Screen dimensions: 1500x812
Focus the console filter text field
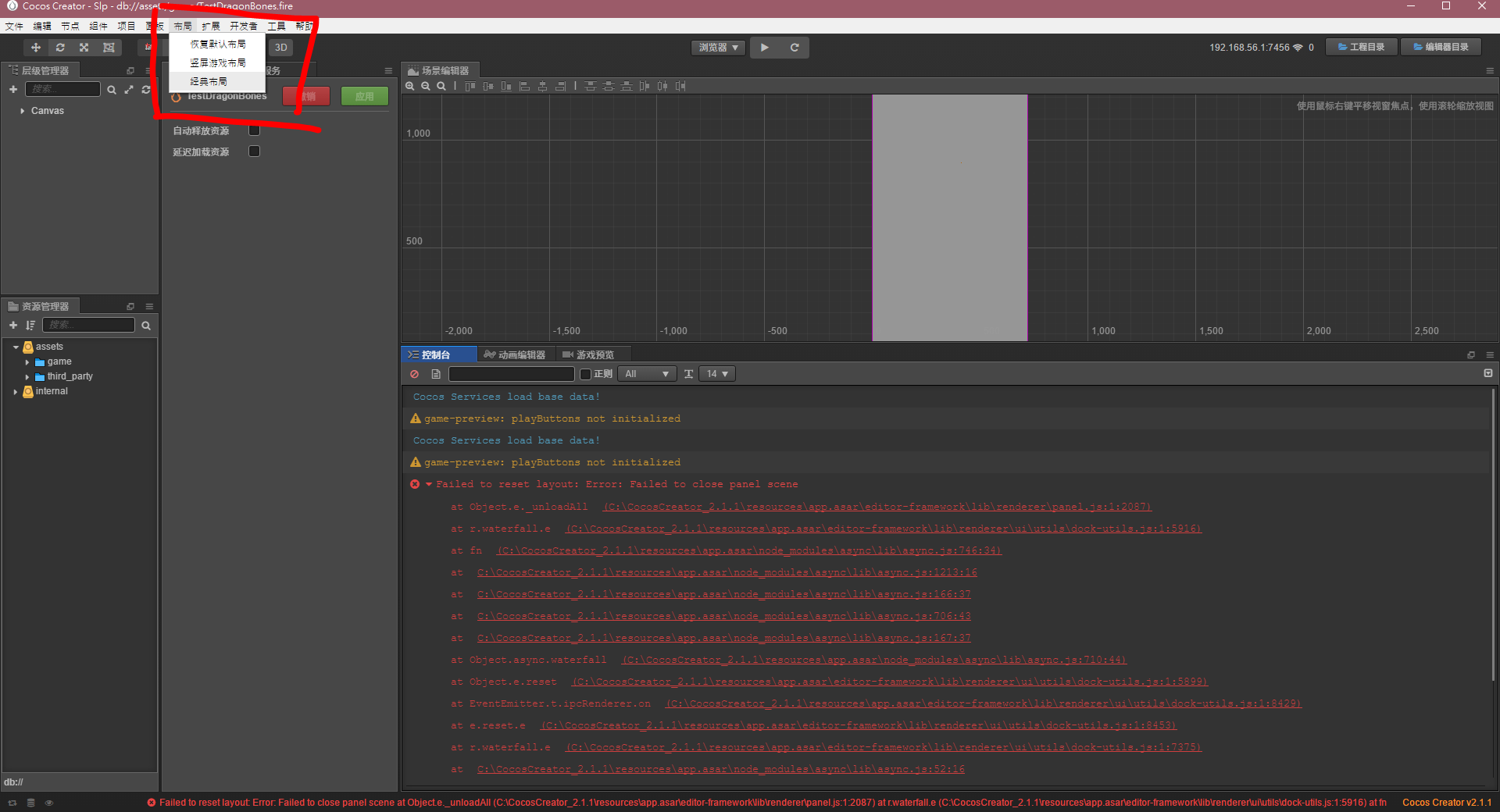[x=511, y=374]
